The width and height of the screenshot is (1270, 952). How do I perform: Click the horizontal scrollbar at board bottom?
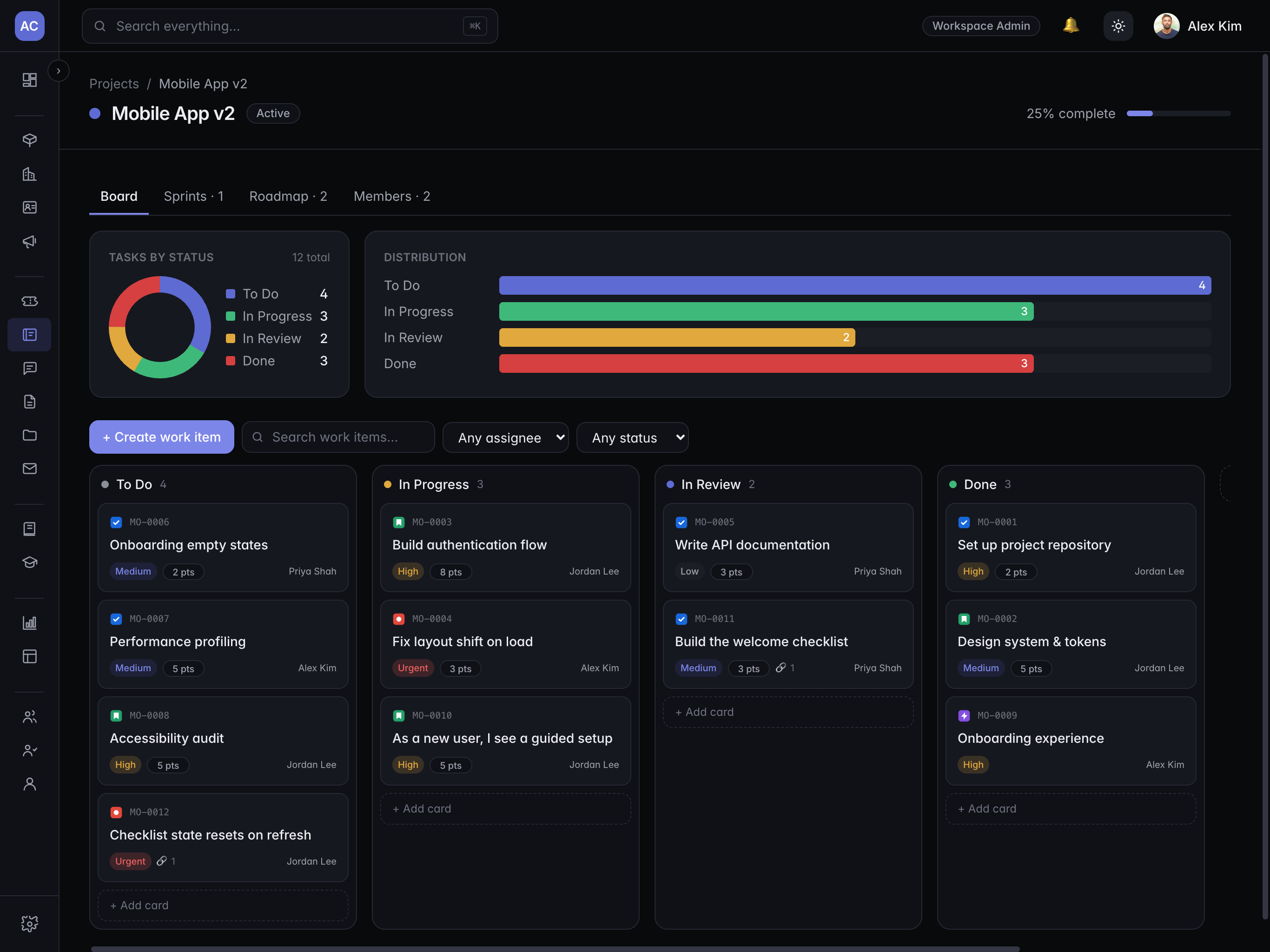coord(555,949)
